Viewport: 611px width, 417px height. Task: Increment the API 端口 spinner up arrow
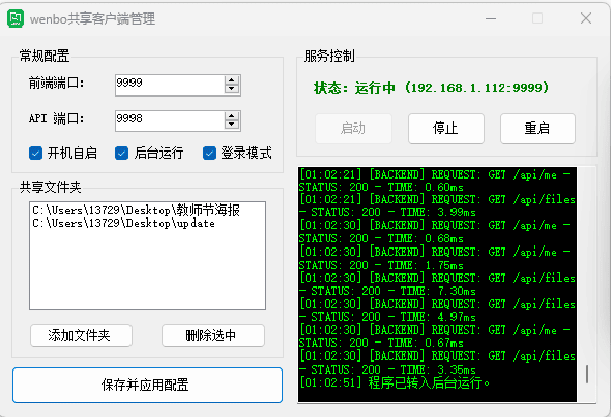(232, 115)
